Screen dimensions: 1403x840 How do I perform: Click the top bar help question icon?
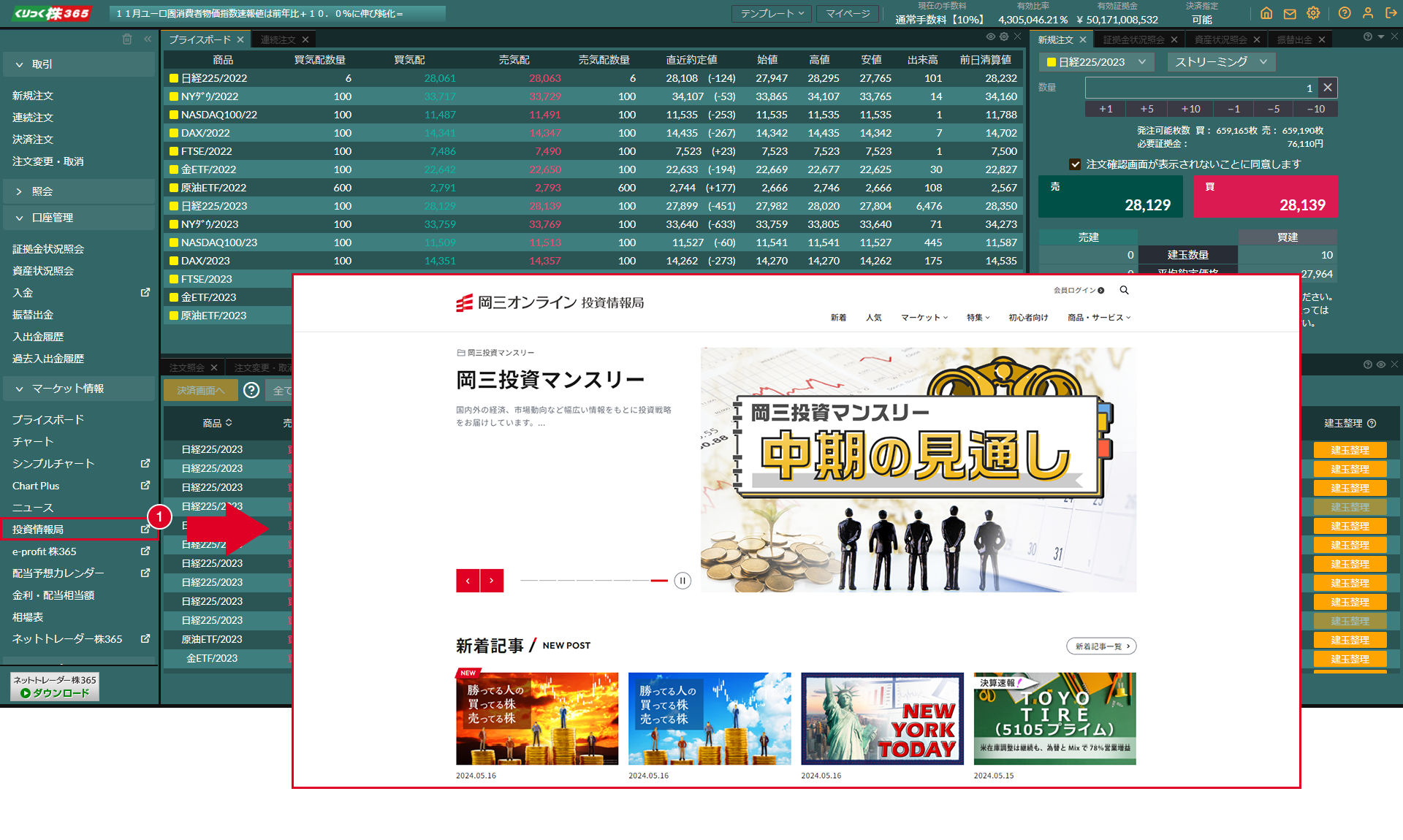pyautogui.click(x=1345, y=13)
